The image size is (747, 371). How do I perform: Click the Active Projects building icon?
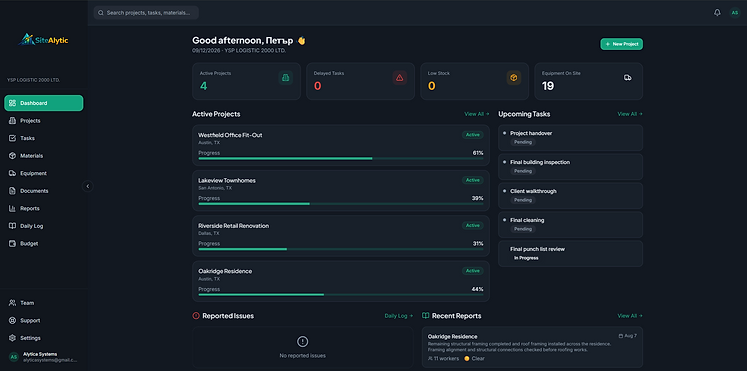click(285, 78)
